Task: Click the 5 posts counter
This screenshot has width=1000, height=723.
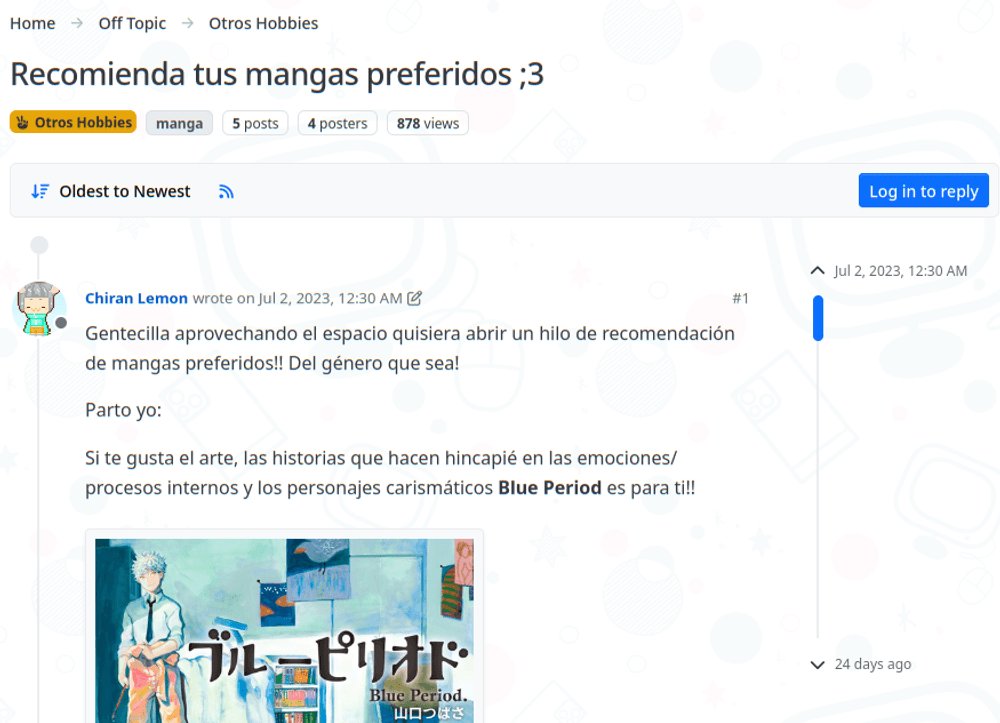Action: pos(255,123)
